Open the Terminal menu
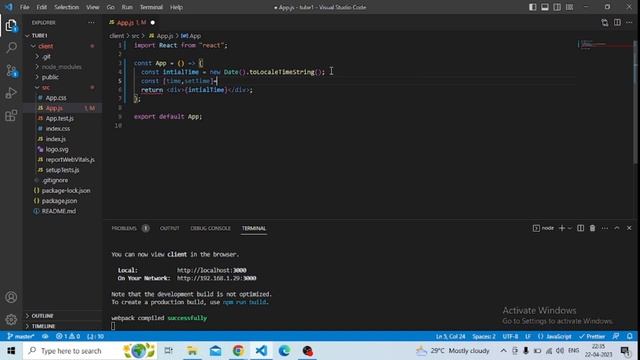 coord(151,7)
